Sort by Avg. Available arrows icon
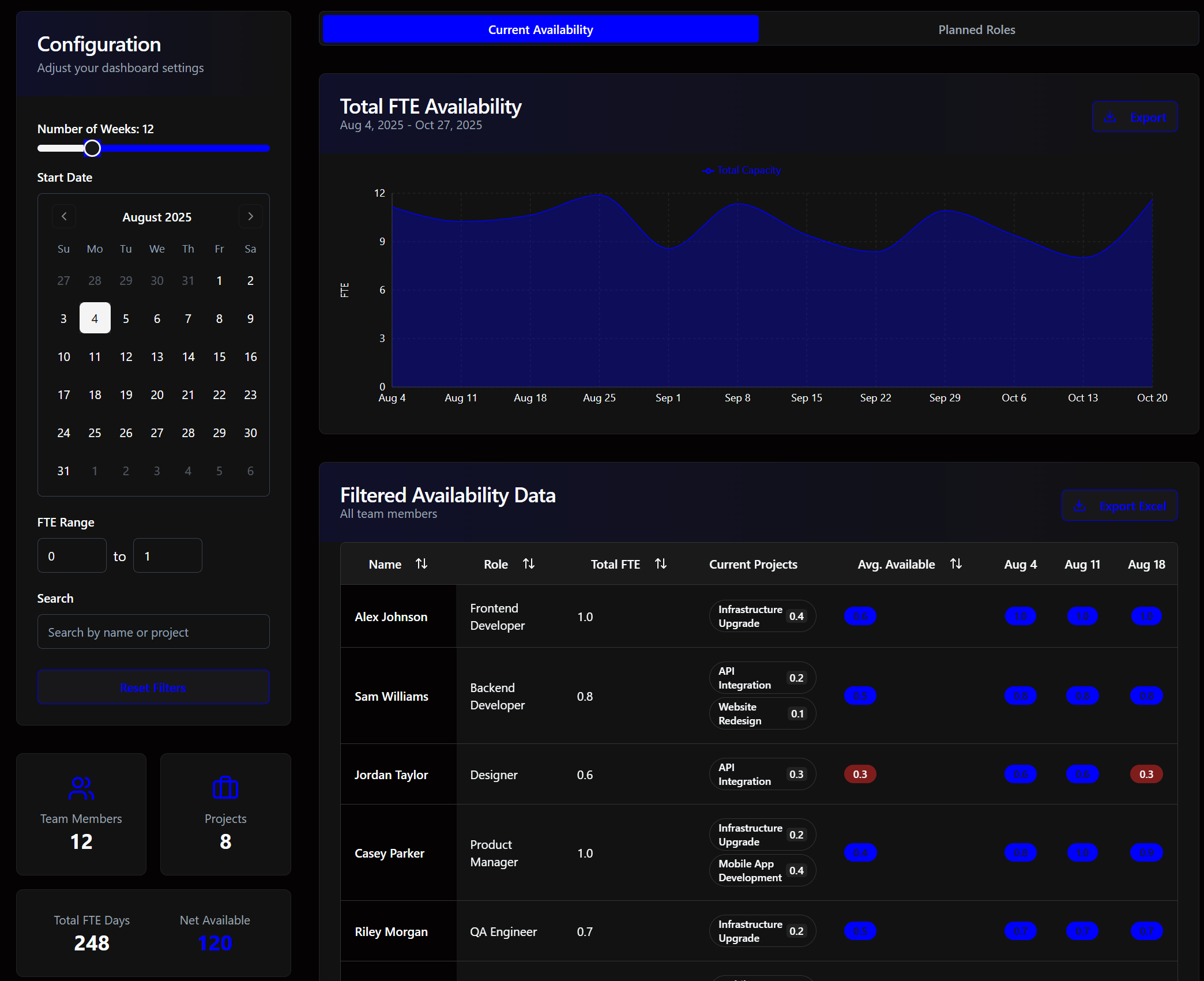 point(956,564)
